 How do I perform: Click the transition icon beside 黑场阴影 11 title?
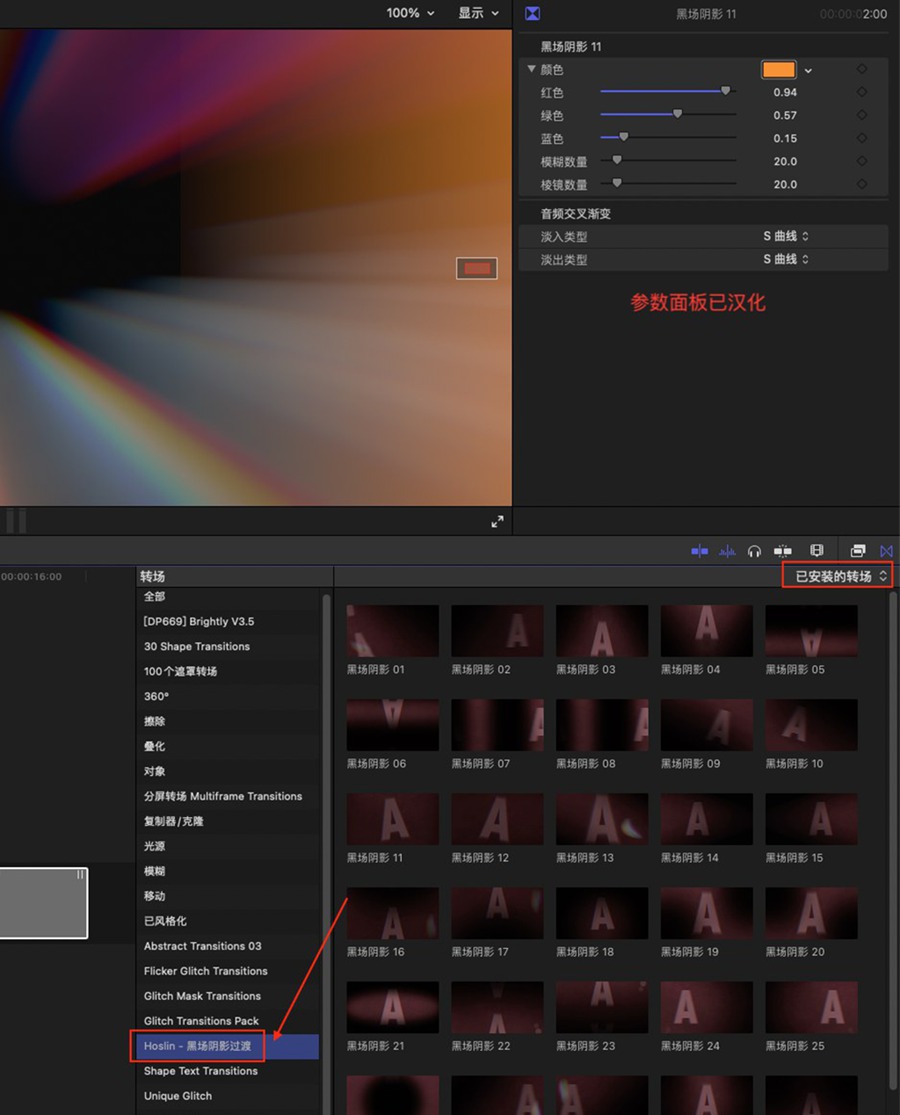532,13
